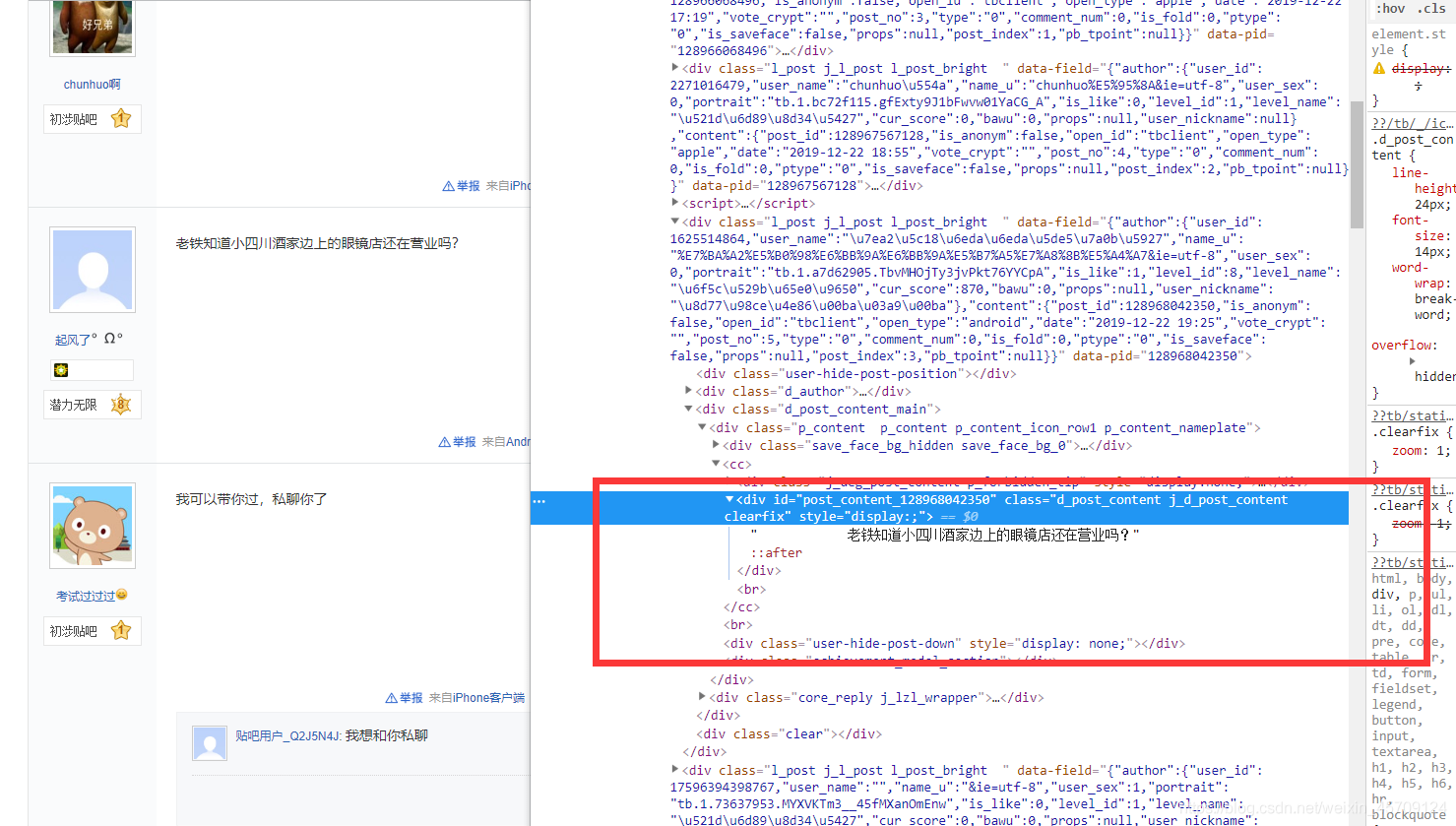Click the yellow warning icon beside display property
The height and width of the screenshot is (826, 1456).
click(1379, 69)
